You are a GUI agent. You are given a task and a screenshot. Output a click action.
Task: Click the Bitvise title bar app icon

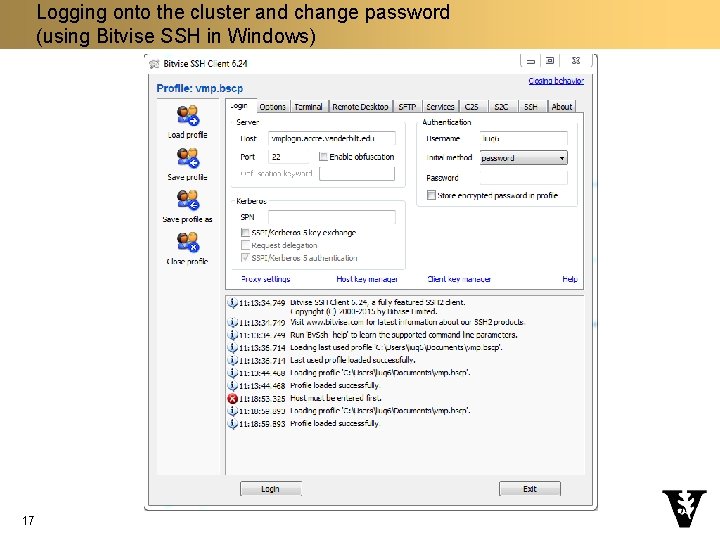tap(154, 64)
